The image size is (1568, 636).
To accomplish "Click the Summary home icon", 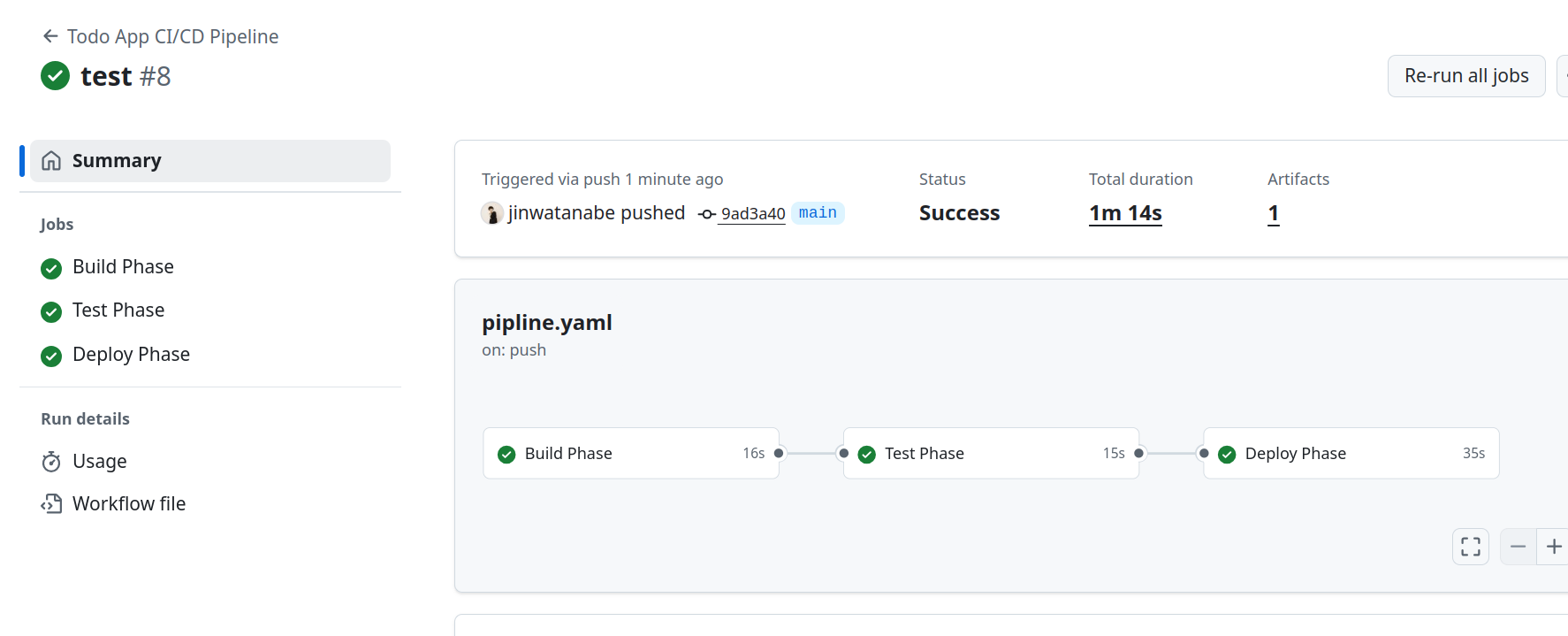I will coord(52,161).
